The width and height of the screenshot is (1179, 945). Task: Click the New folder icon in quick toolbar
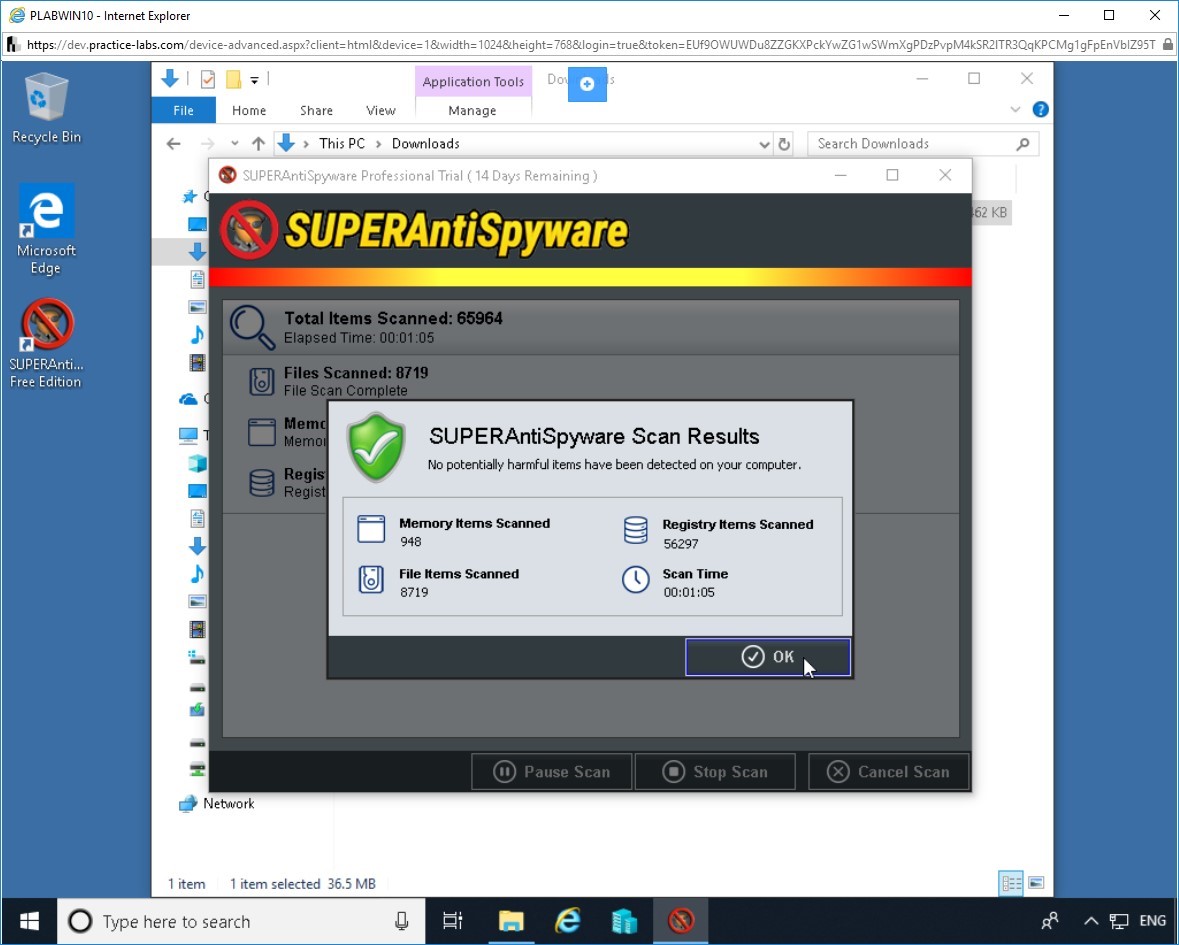click(234, 79)
